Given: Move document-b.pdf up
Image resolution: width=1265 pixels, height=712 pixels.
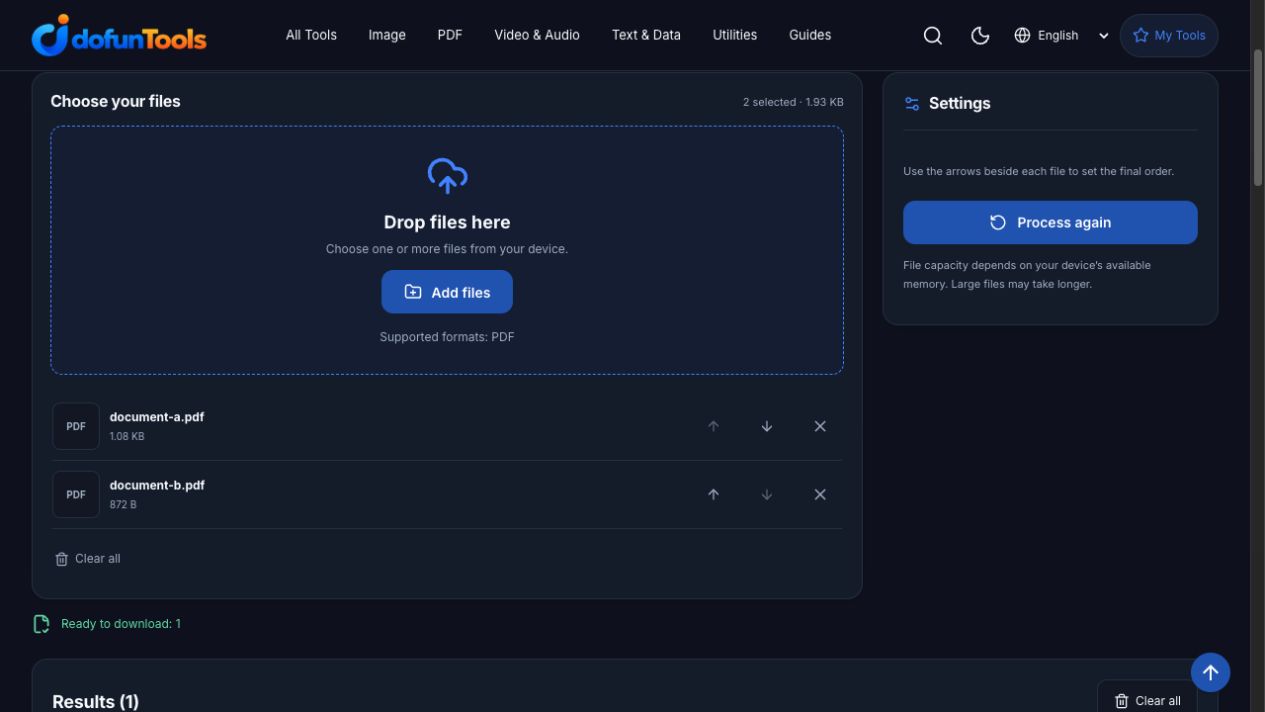Looking at the screenshot, I should (x=713, y=494).
